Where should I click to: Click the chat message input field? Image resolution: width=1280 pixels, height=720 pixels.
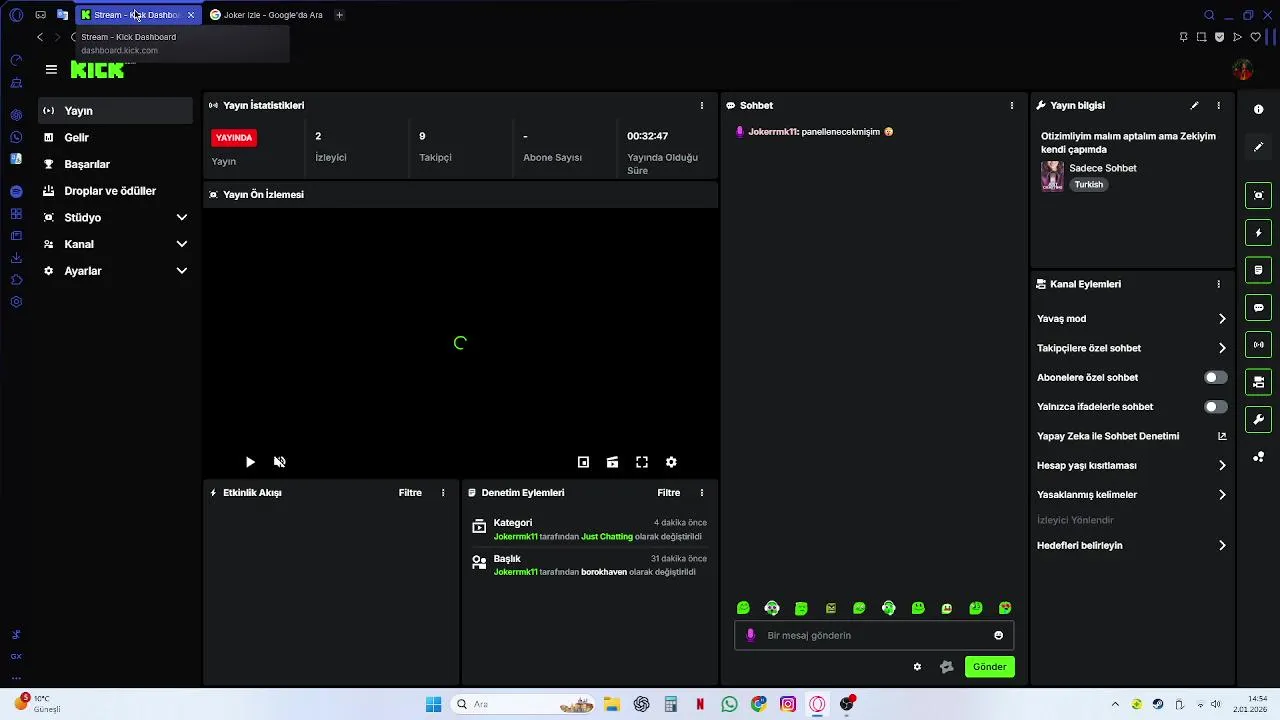click(x=875, y=635)
